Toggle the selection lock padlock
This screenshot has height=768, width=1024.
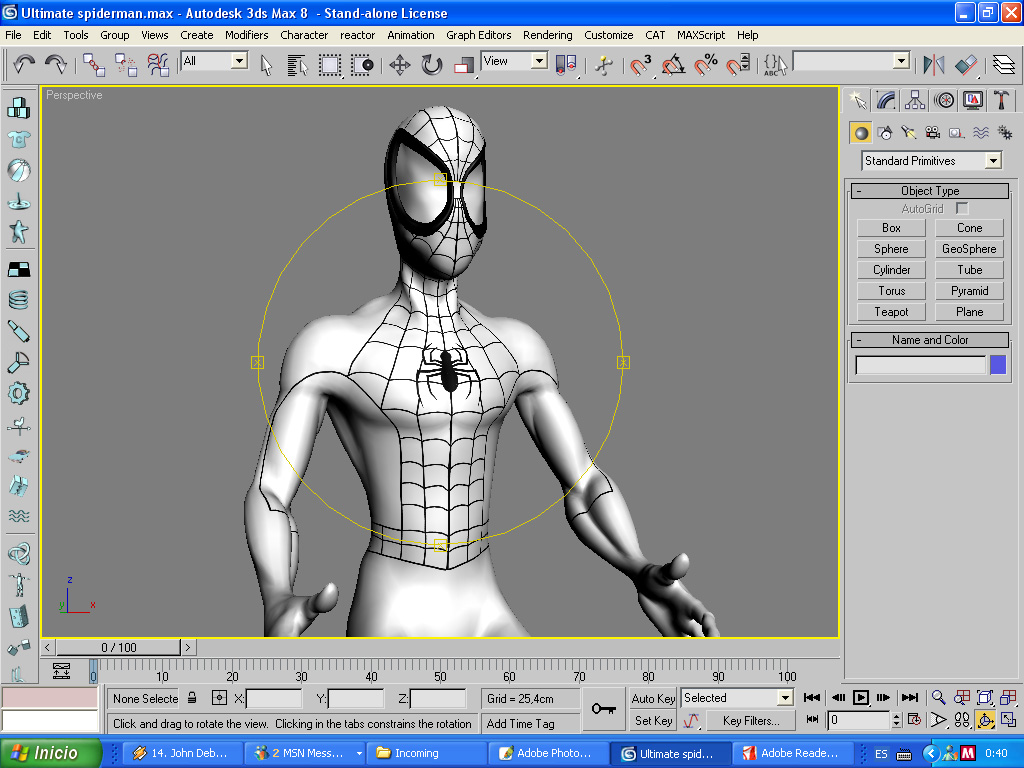click(192, 698)
